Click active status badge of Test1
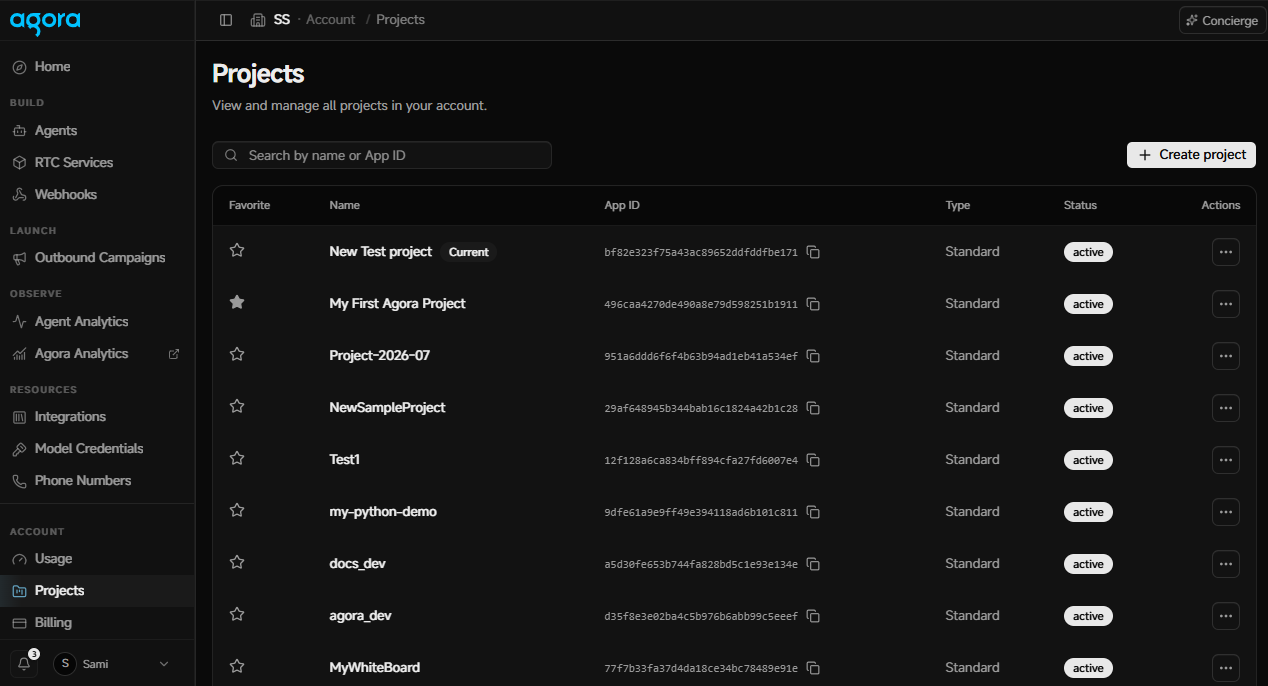The width and height of the screenshot is (1268, 686). coord(1088,460)
